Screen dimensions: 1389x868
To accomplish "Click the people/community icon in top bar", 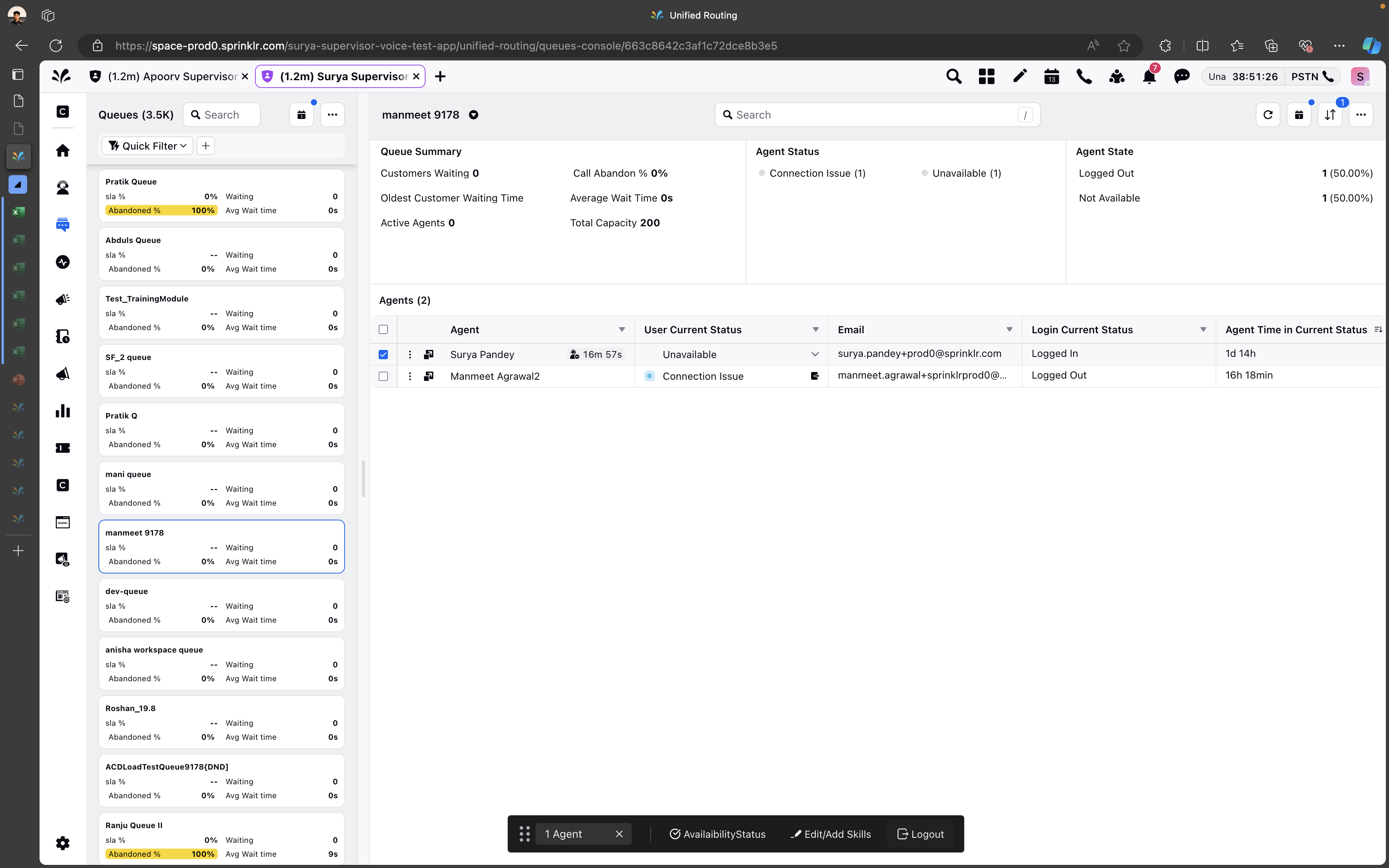I will click(x=1117, y=76).
